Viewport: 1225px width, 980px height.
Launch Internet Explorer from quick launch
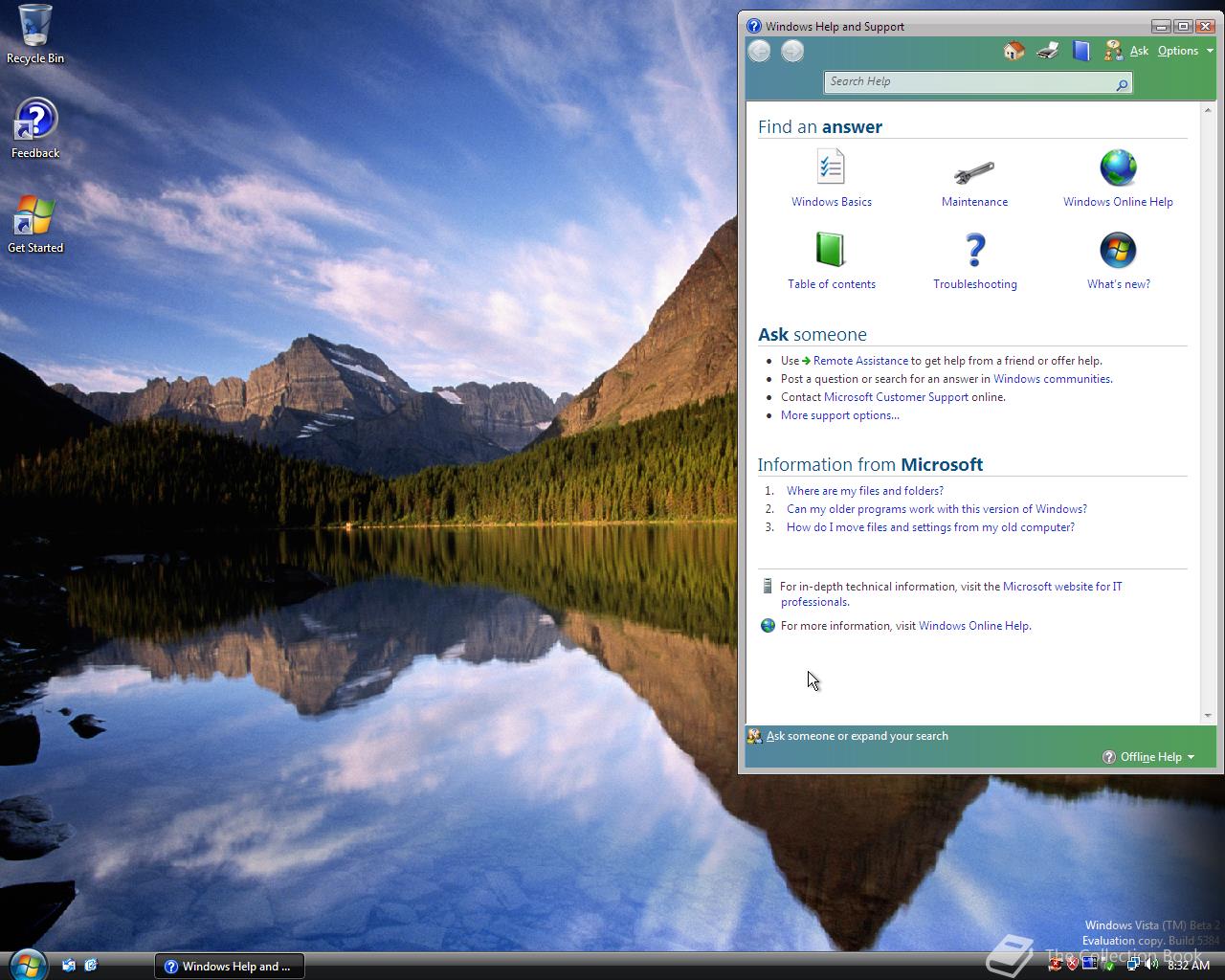click(91, 966)
